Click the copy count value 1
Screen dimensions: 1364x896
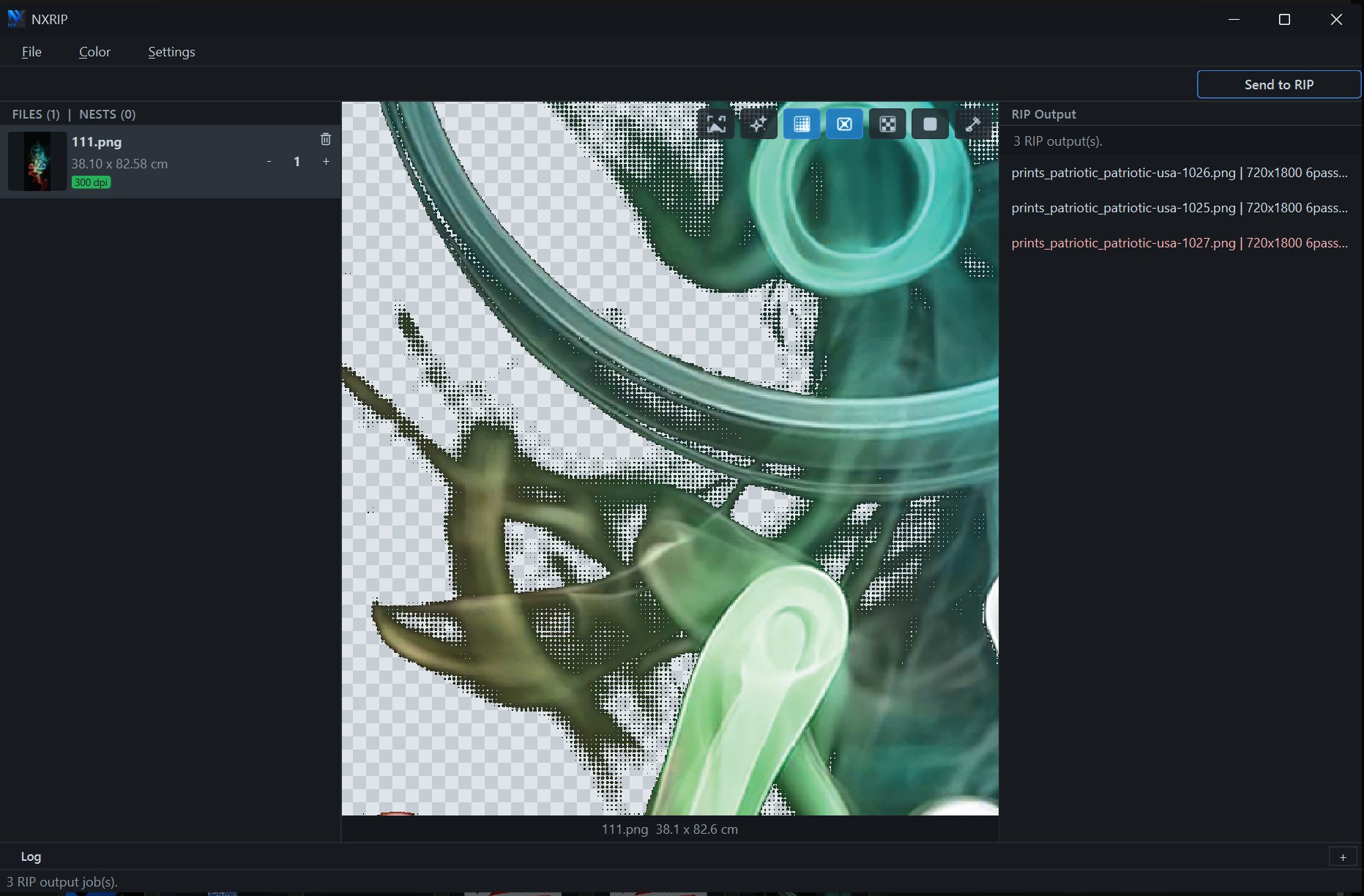click(297, 161)
